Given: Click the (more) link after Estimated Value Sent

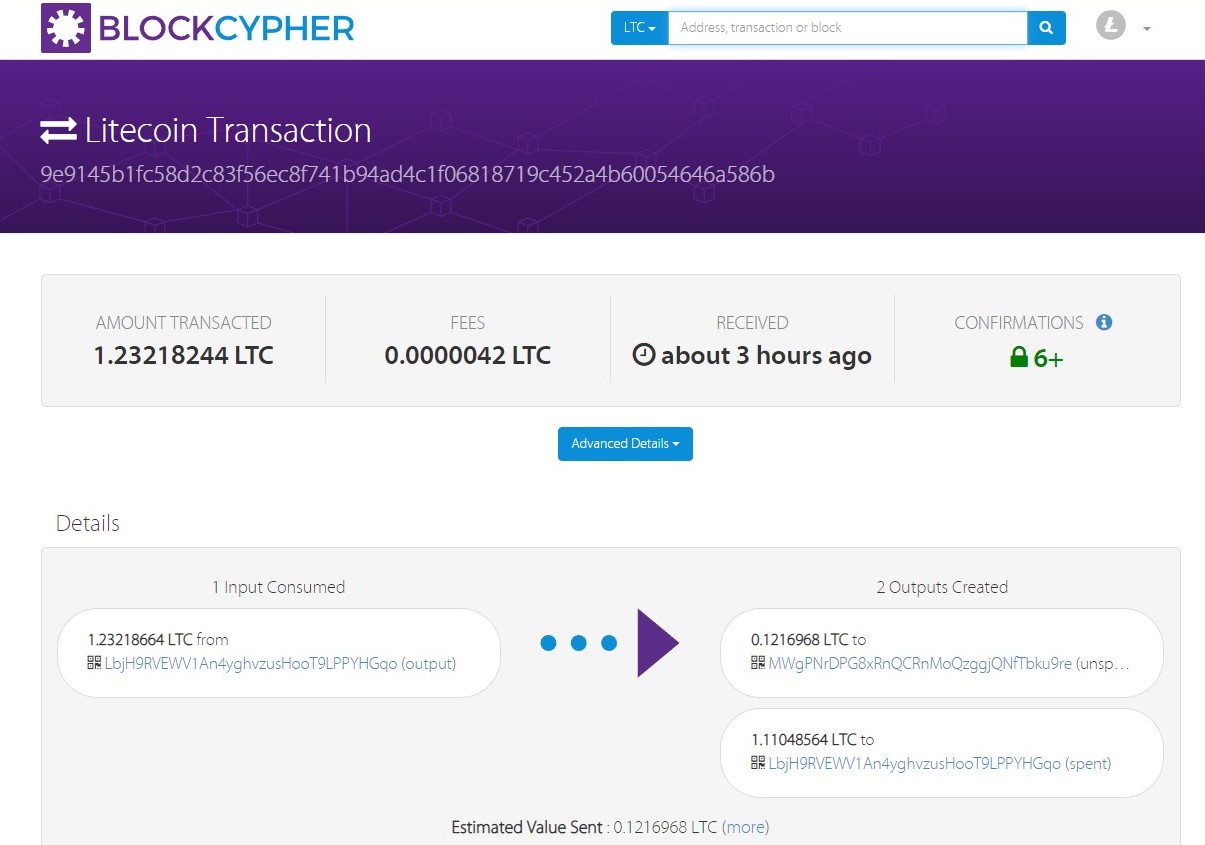Looking at the screenshot, I should pos(745,827).
